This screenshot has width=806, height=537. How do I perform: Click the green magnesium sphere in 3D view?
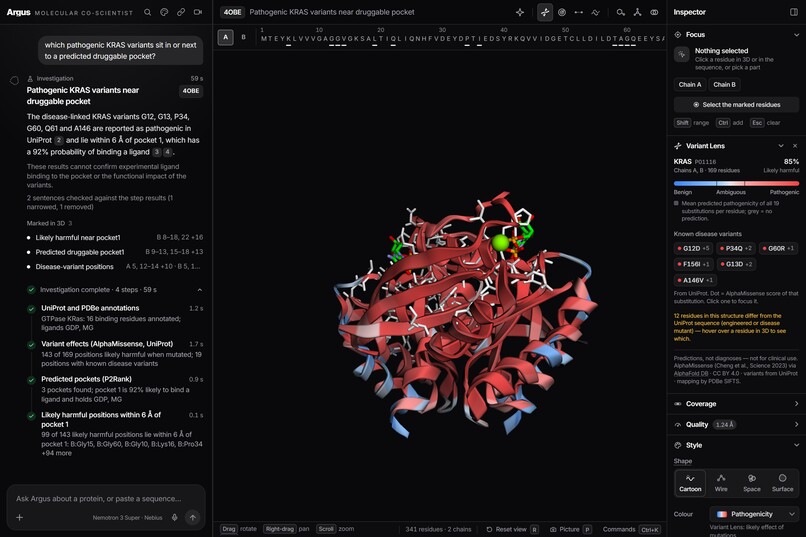coord(500,243)
